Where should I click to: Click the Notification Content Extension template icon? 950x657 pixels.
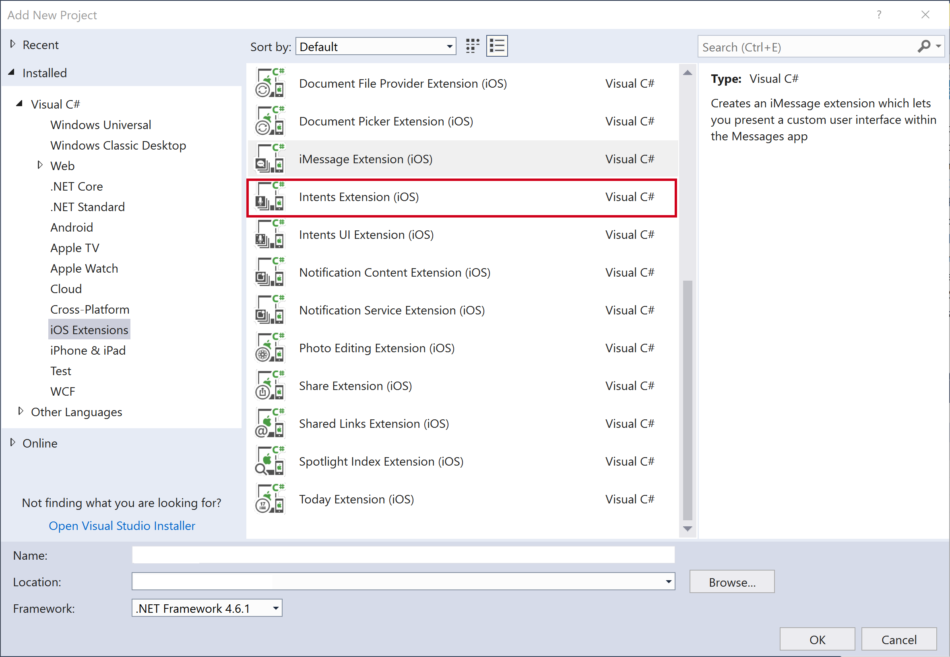pos(270,272)
